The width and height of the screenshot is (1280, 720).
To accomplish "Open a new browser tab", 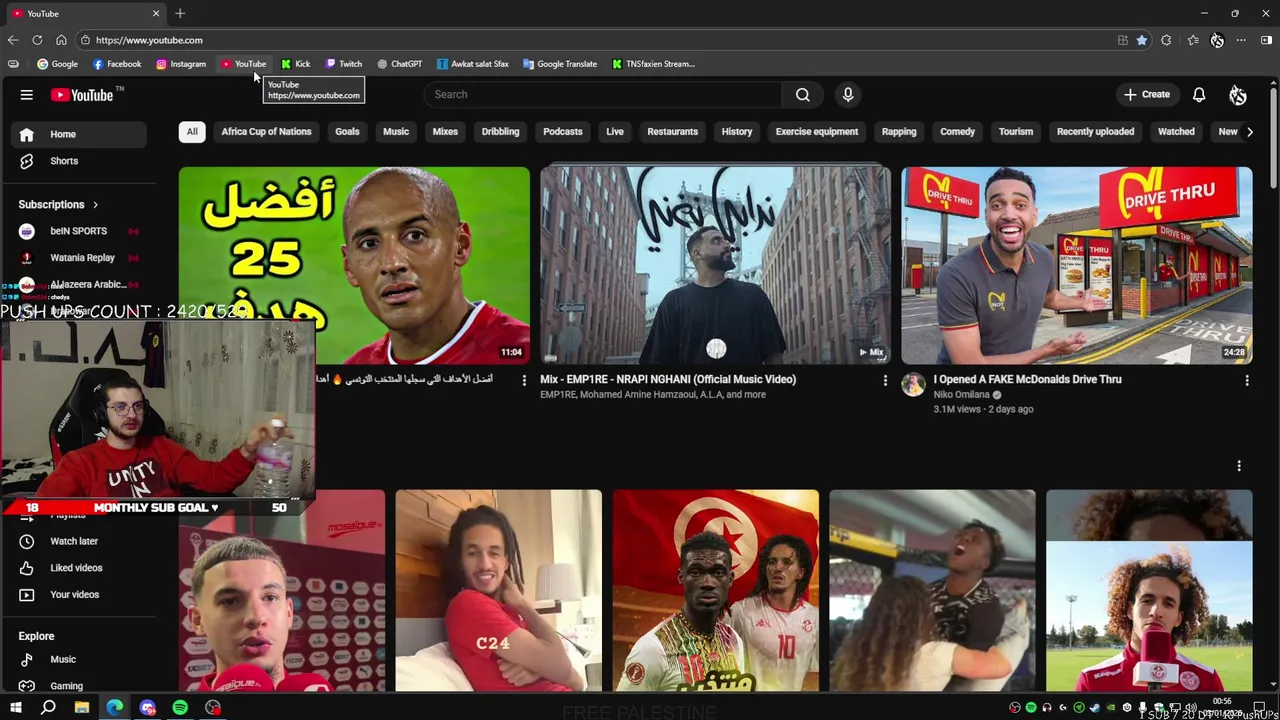I will click(180, 13).
